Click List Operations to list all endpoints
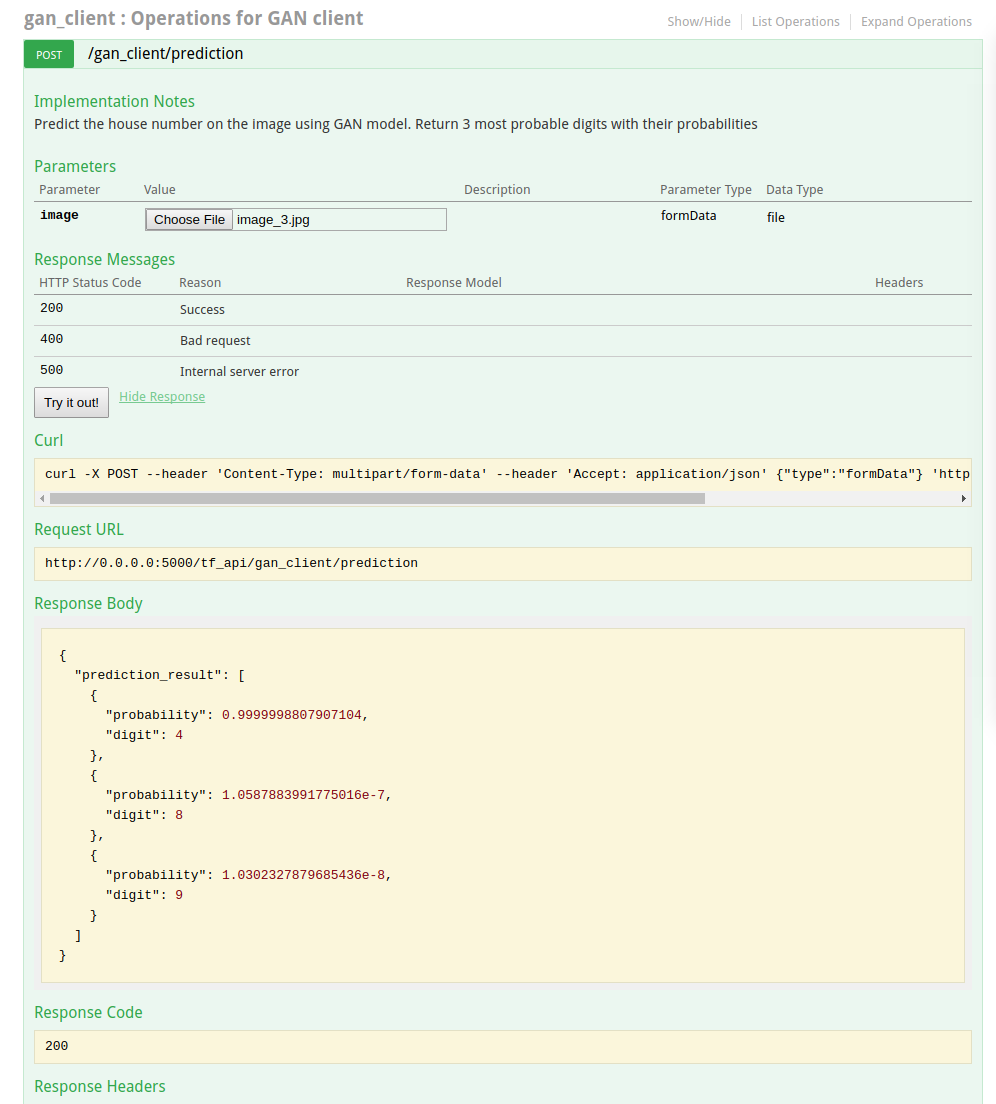The image size is (996, 1104). 795,21
